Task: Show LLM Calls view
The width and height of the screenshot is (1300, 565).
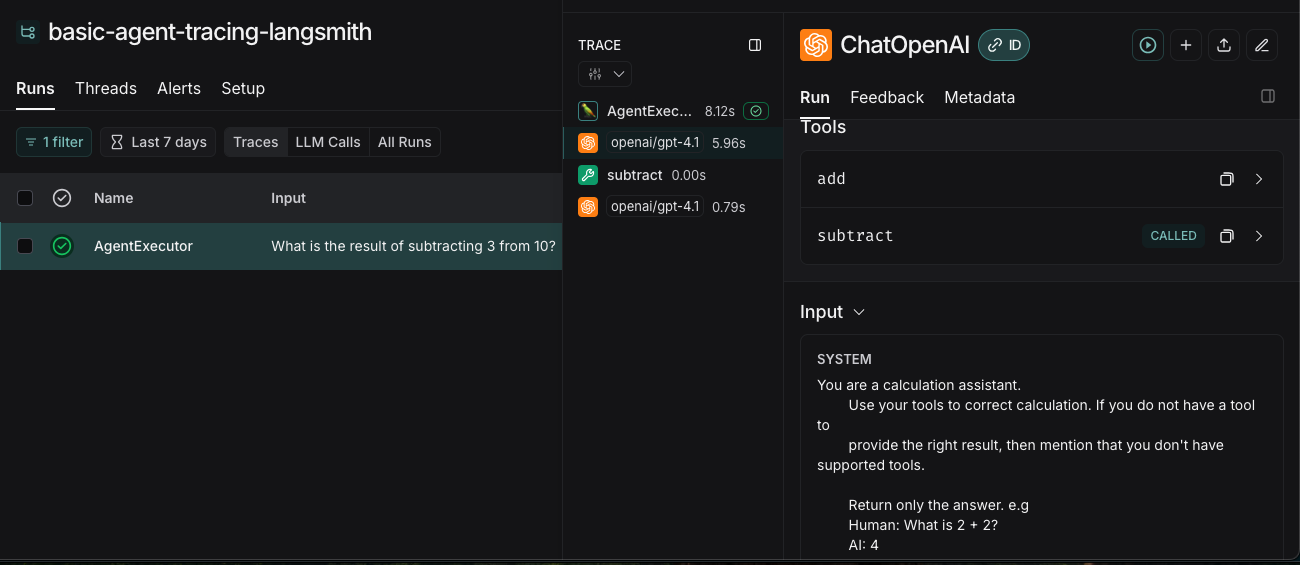Action: (x=328, y=142)
